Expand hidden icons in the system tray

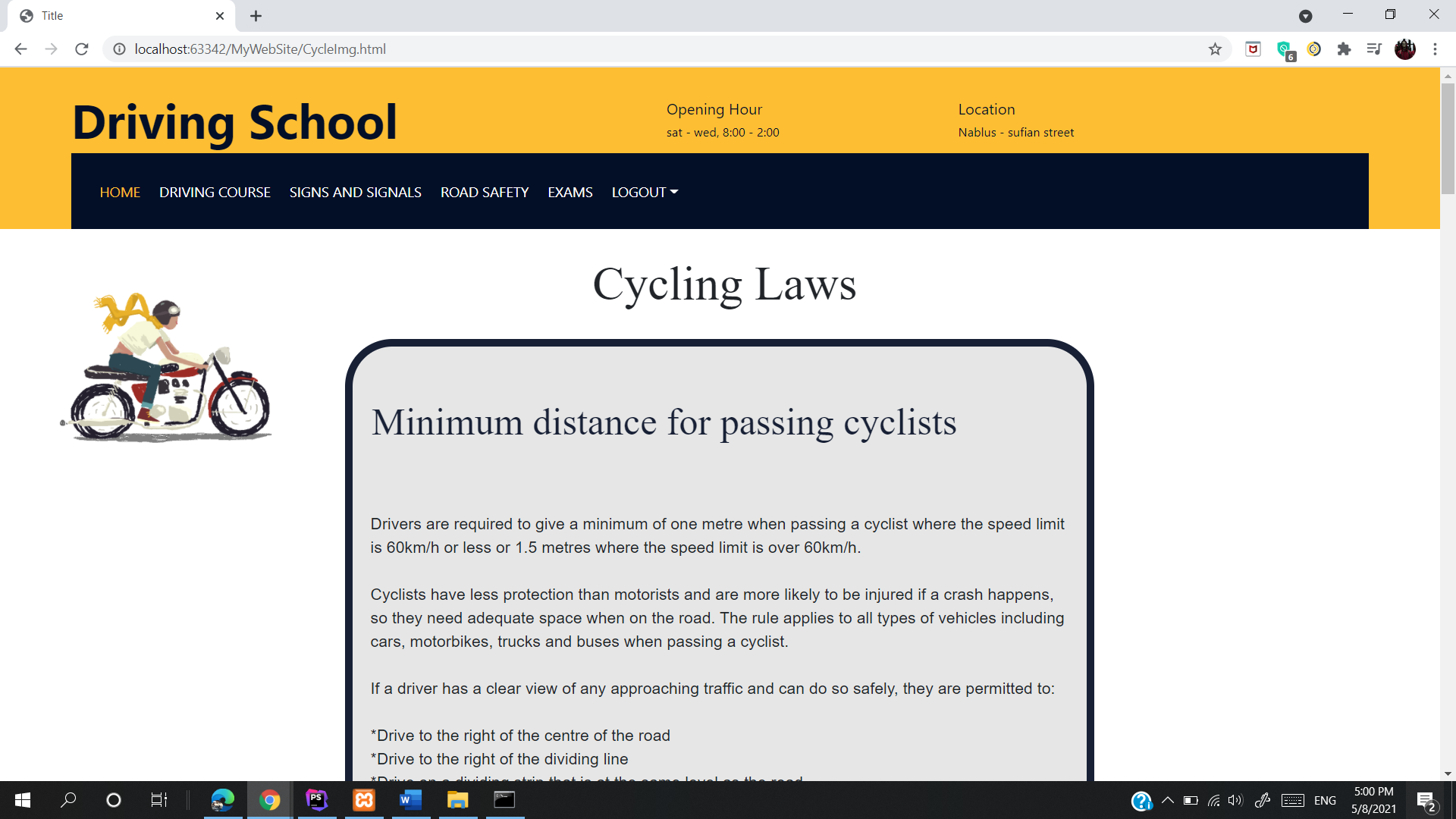click(x=1168, y=800)
